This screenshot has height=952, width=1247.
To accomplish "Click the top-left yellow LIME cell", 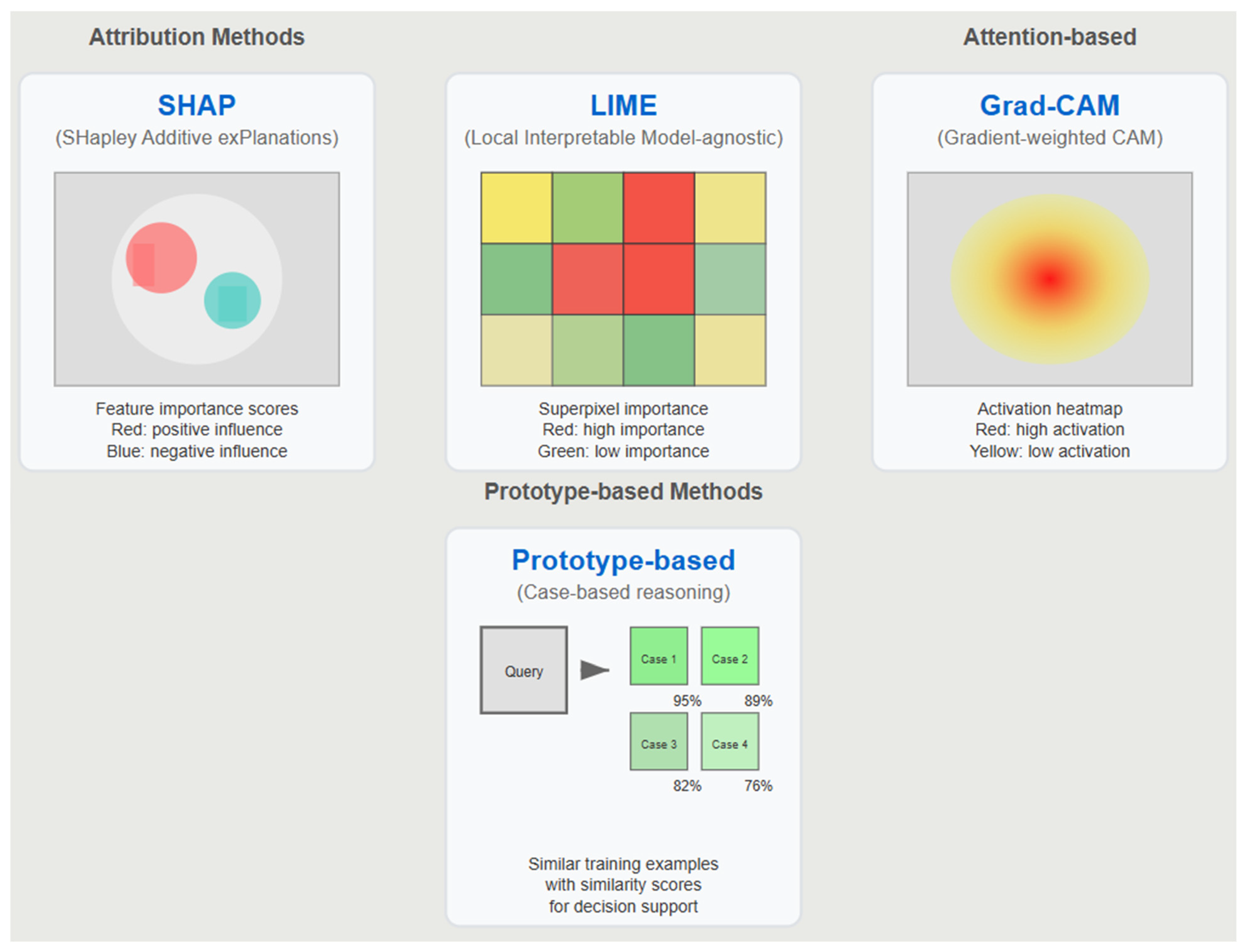I will pos(516,208).
